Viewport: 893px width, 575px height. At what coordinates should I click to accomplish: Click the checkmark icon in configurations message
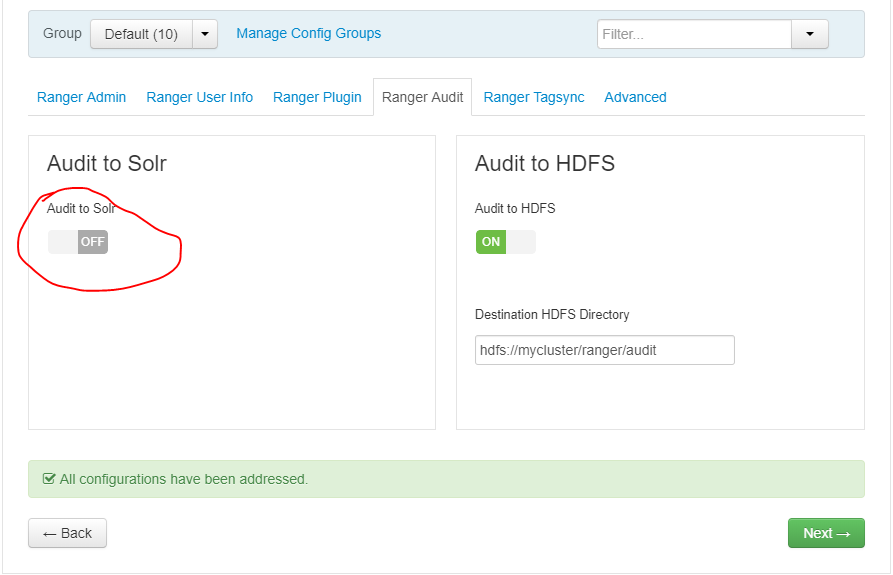[49, 479]
